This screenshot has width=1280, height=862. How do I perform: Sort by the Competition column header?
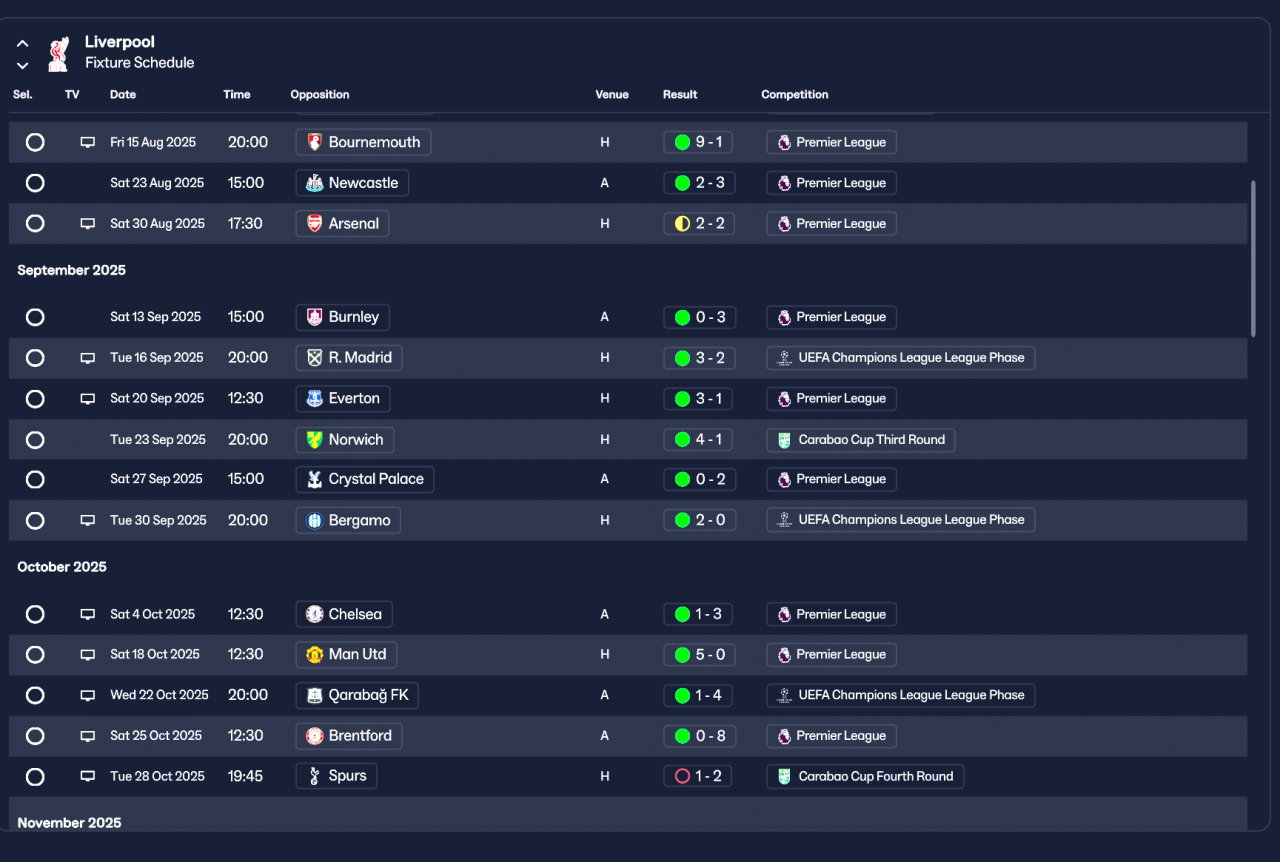click(795, 95)
